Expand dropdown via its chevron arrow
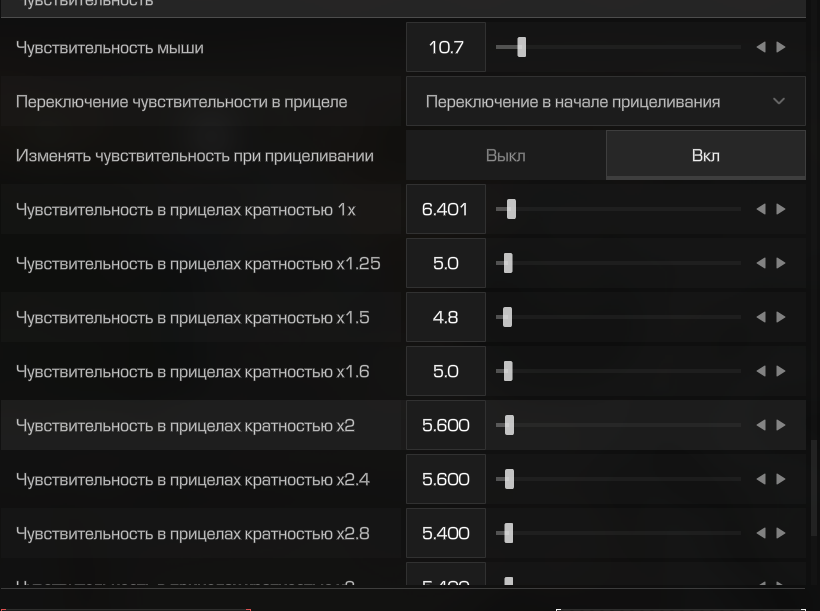Screen dimensions: 820x611 (779, 101)
